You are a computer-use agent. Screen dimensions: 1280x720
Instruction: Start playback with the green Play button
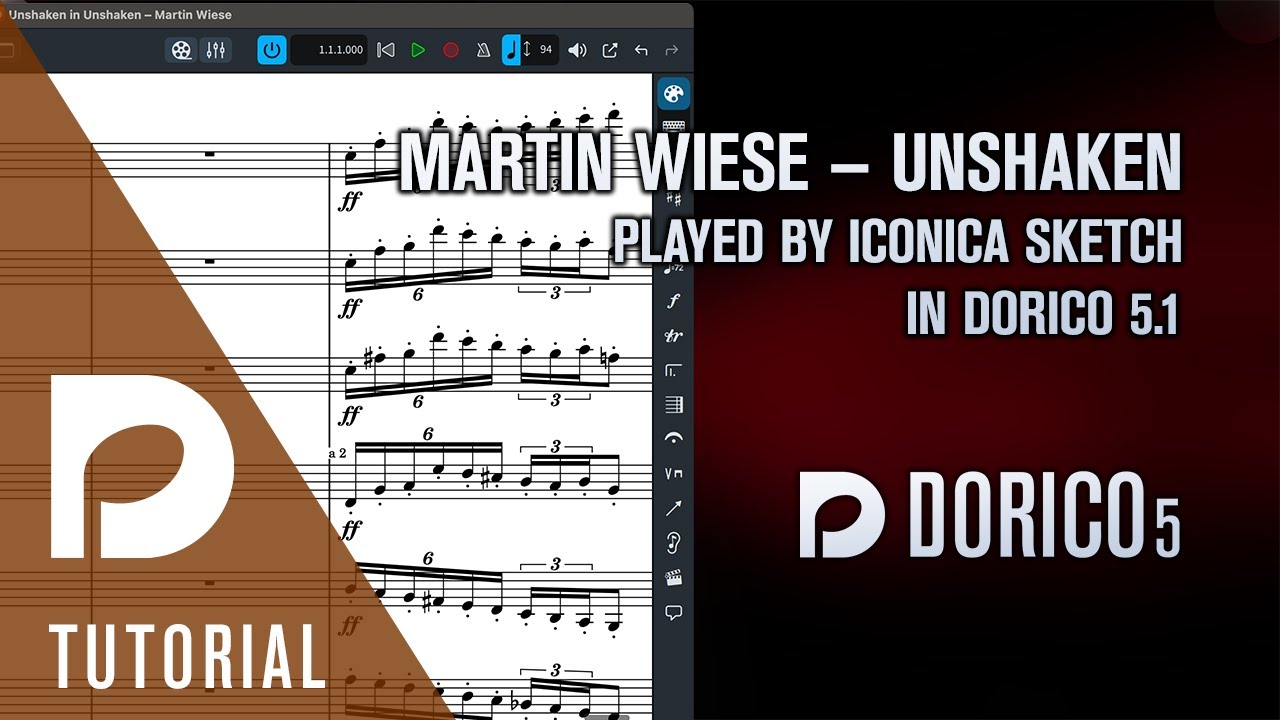(x=418, y=50)
